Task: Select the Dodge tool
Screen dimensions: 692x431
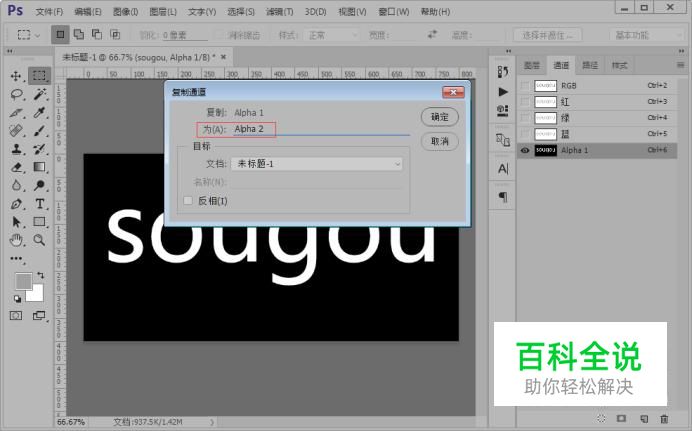Action: pos(39,185)
